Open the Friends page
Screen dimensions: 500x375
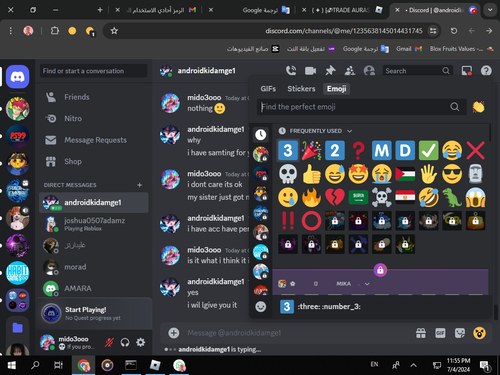click(x=94, y=97)
